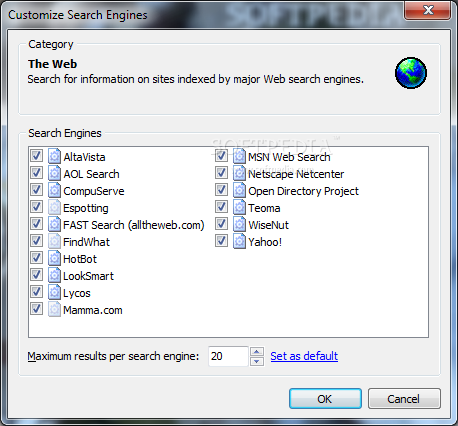Image resolution: width=458 pixels, height=426 pixels.
Task: Close the Customize Search Engines dialog
Action: (428, 10)
